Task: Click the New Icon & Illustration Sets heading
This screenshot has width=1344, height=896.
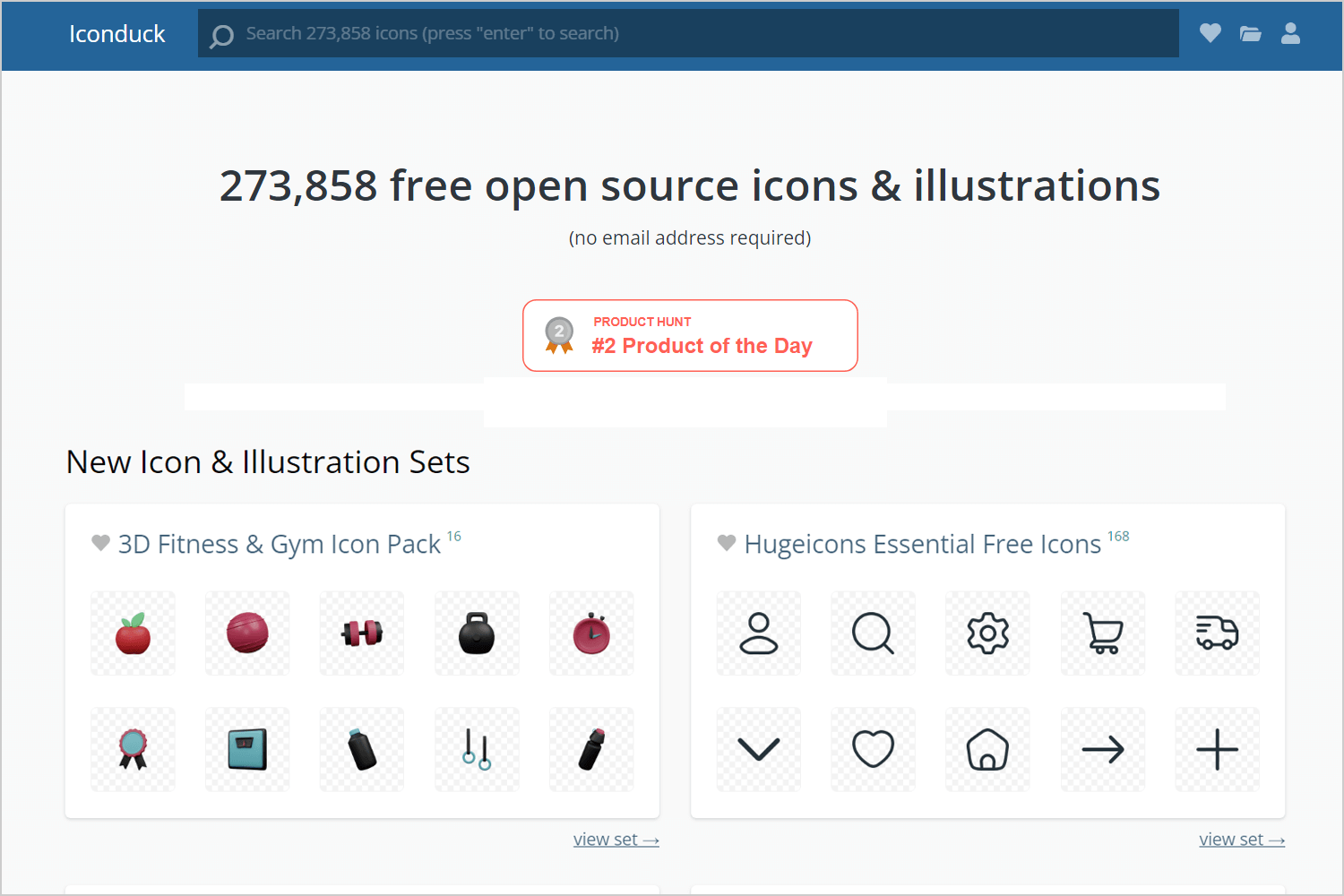Action: pyautogui.click(x=268, y=462)
